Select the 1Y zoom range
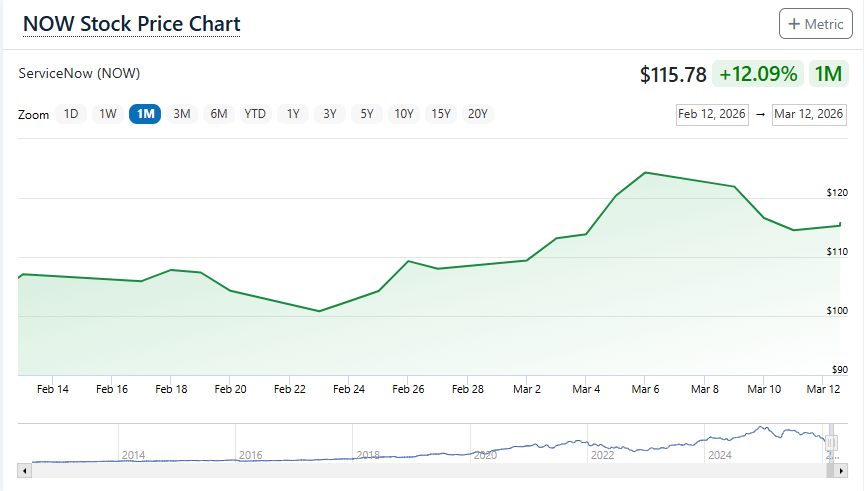The height and width of the screenshot is (491, 864). (x=293, y=114)
